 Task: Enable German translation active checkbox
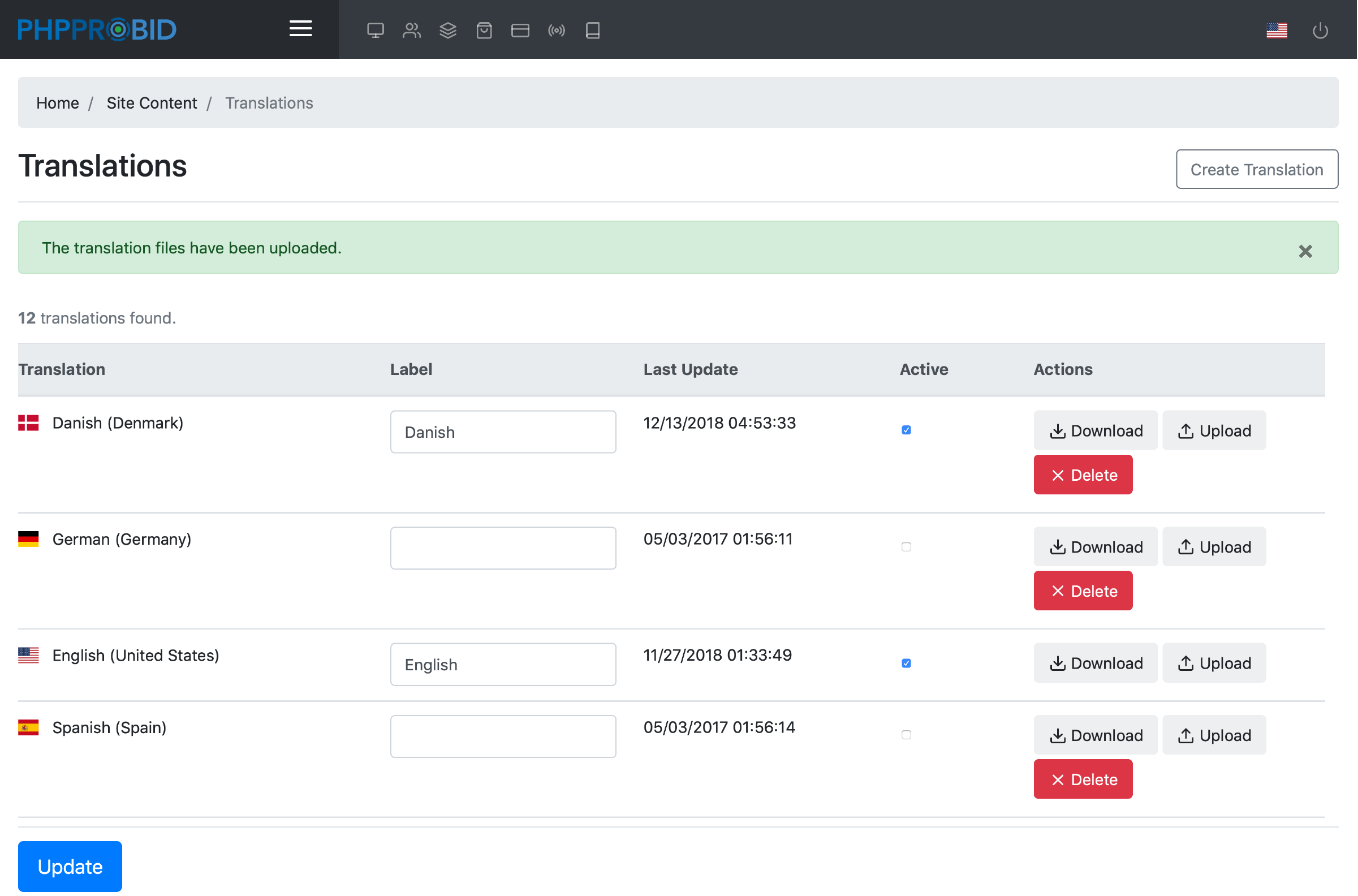(906, 547)
